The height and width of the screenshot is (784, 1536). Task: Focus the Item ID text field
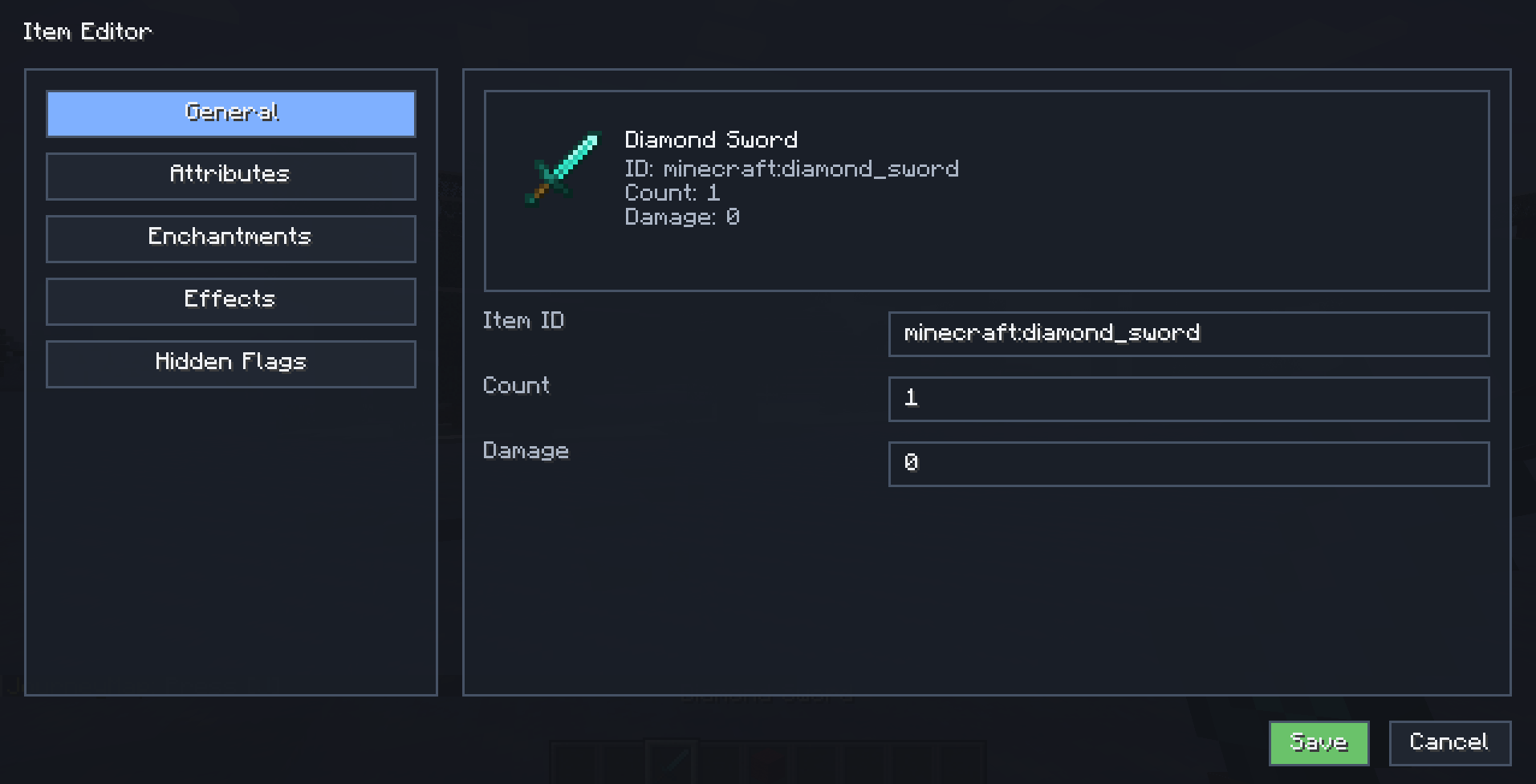pos(1189,334)
